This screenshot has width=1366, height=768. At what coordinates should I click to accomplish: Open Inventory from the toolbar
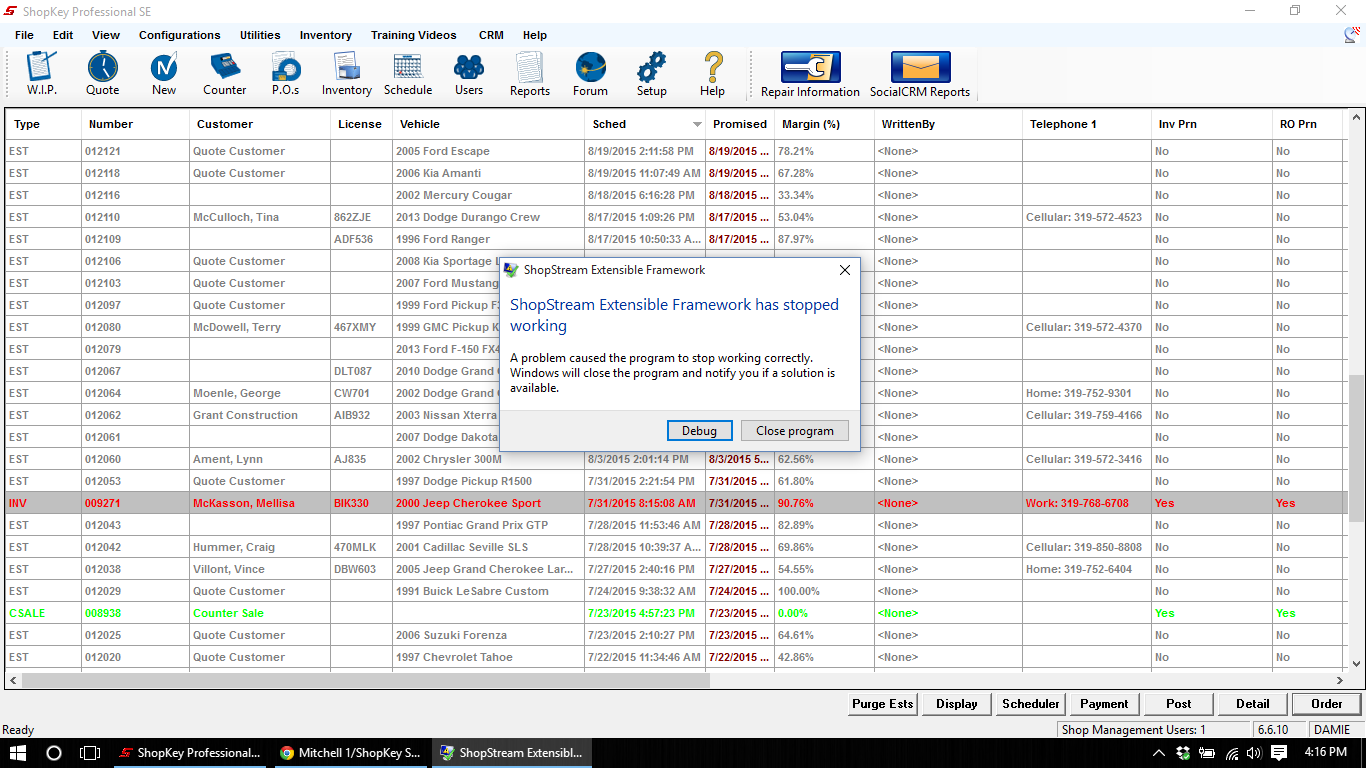347,74
